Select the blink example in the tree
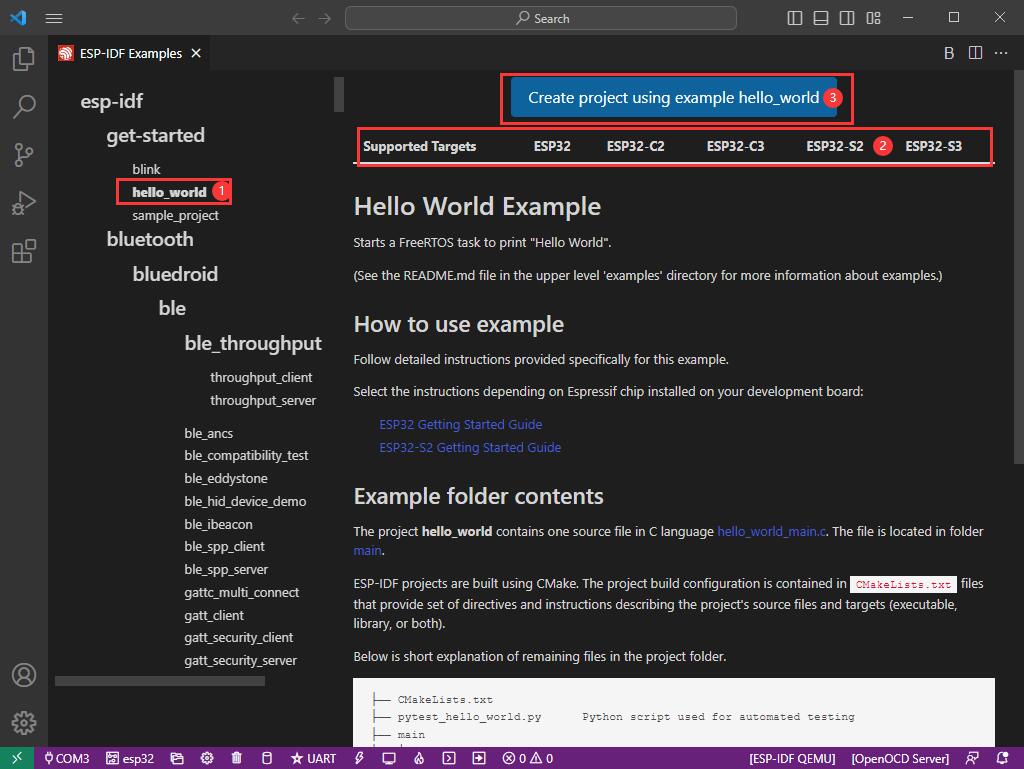 tap(146, 169)
